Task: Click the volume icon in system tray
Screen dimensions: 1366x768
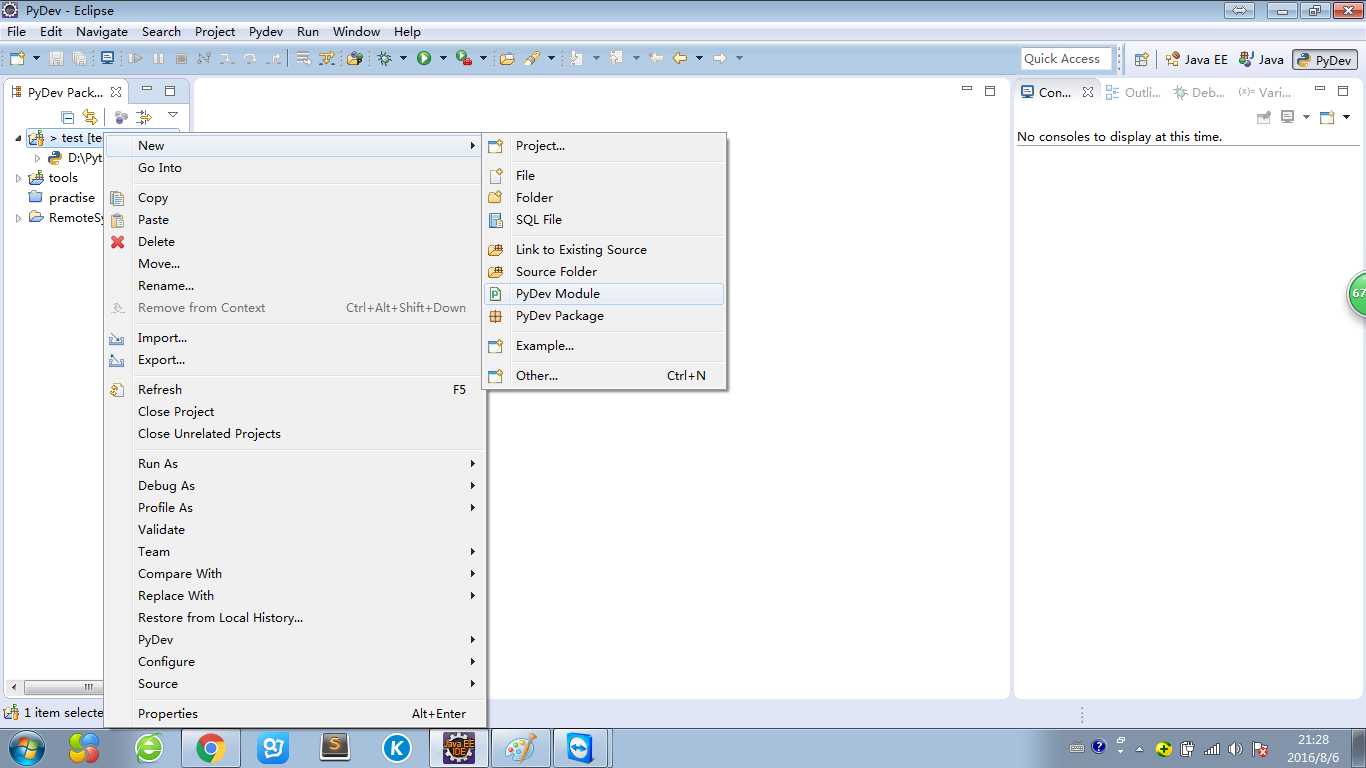Action: [x=1235, y=748]
